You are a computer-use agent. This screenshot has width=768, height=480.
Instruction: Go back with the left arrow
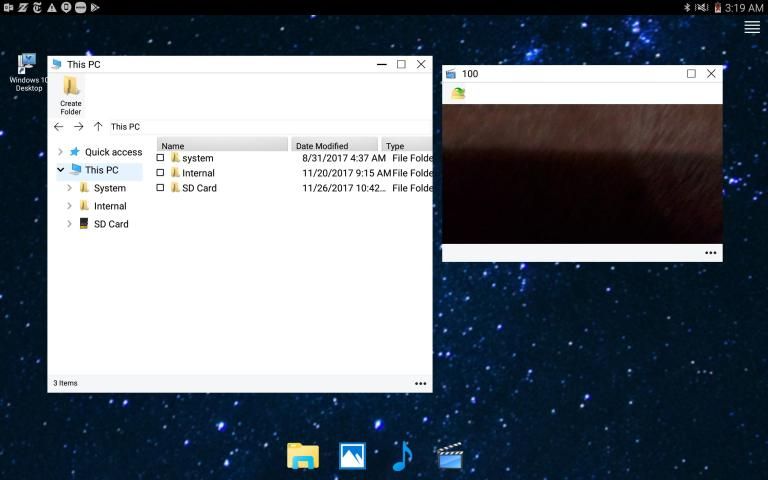point(58,127)
